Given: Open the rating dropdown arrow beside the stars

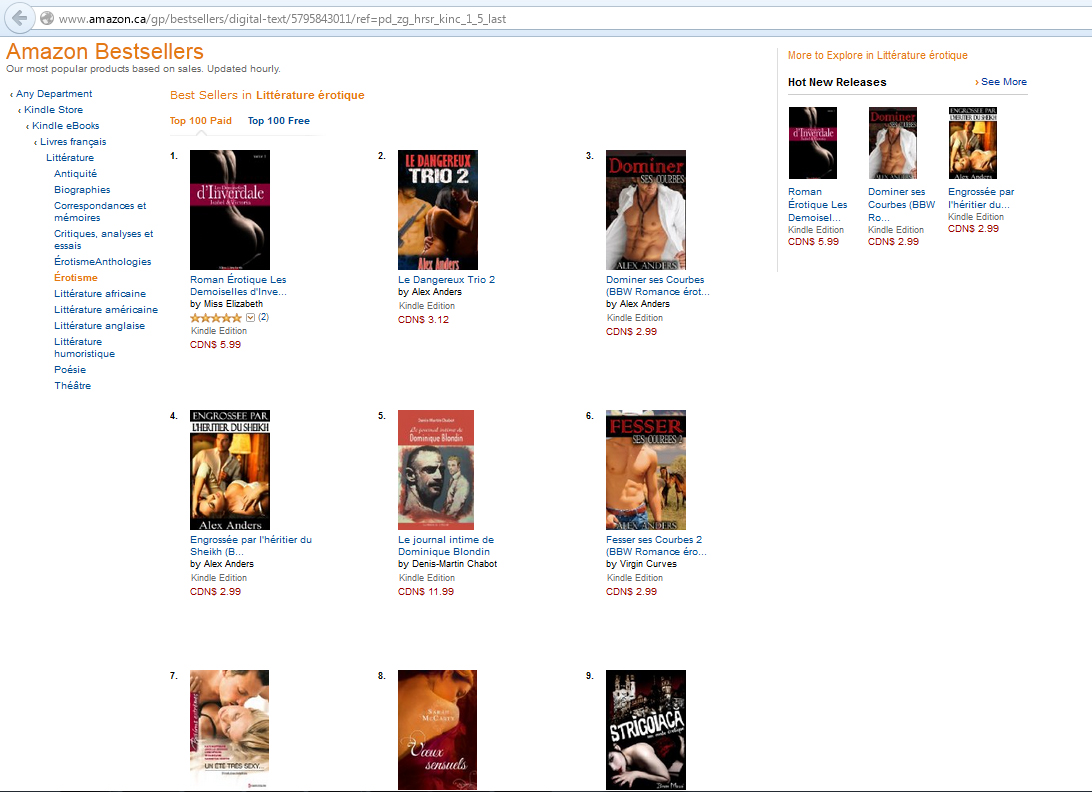Looking at the screenshot, I should click(x=250, y=318).
